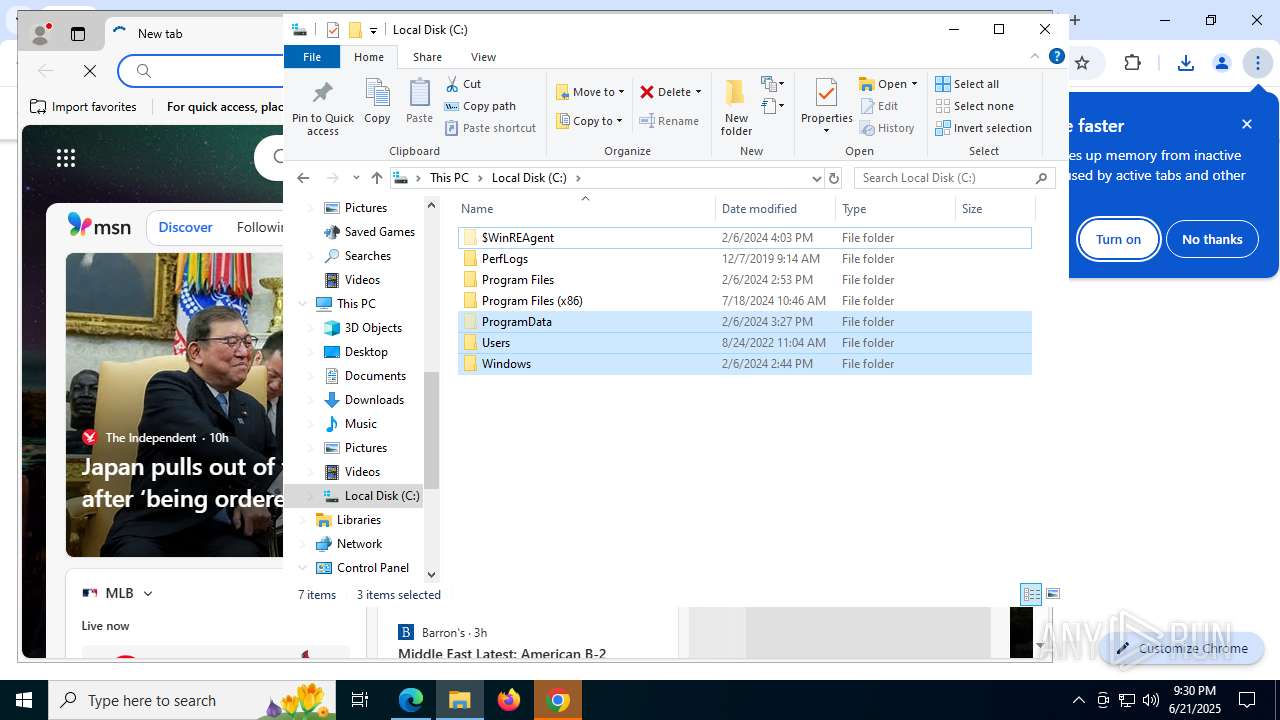Click History in the Open group
Image resolution: width=1280 pixels, height=720 pixels.
(887, 128)
